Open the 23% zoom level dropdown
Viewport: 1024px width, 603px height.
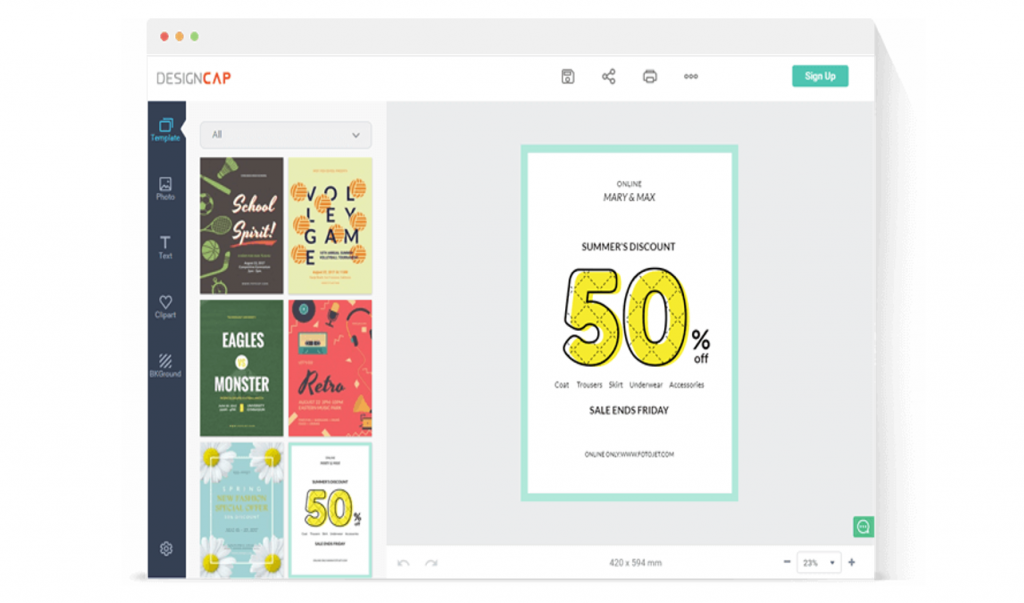(x=818, y=562)
